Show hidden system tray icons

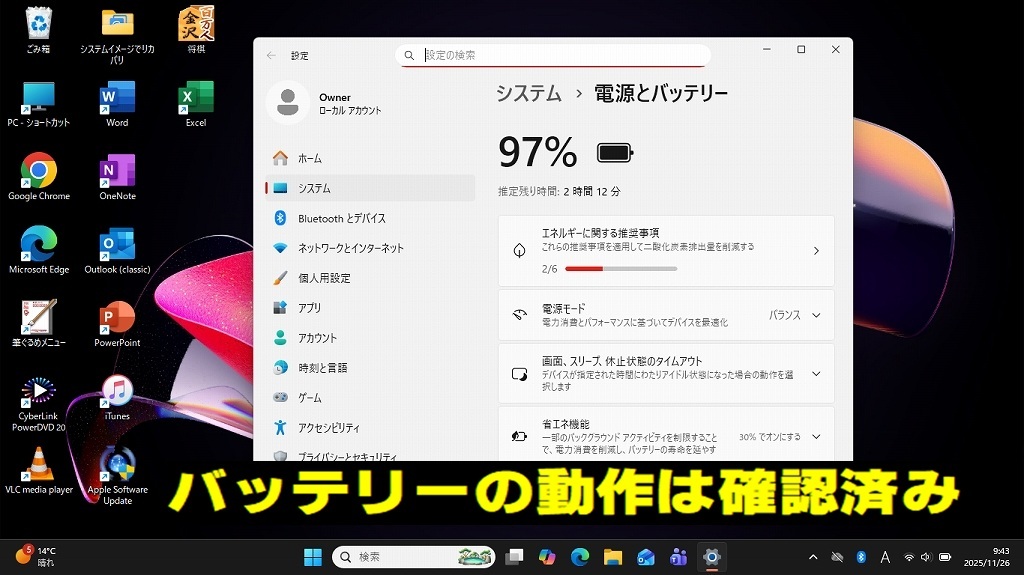tap(813, 557)
